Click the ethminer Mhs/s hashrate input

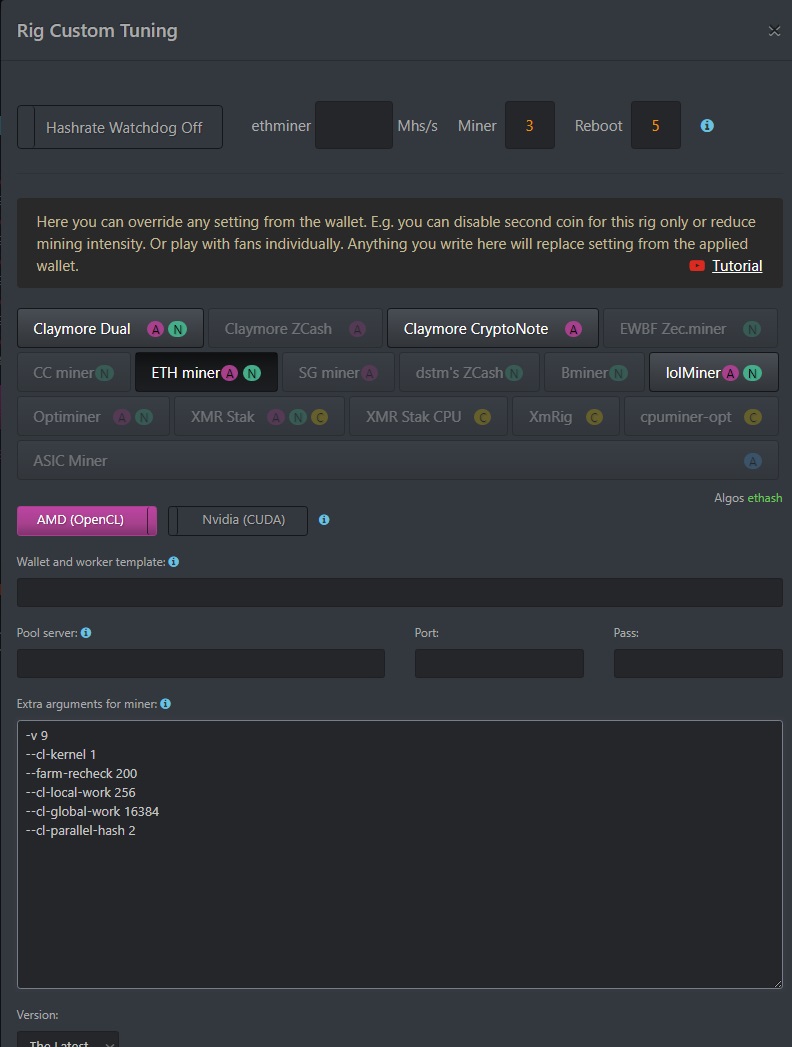coord(354,125)
